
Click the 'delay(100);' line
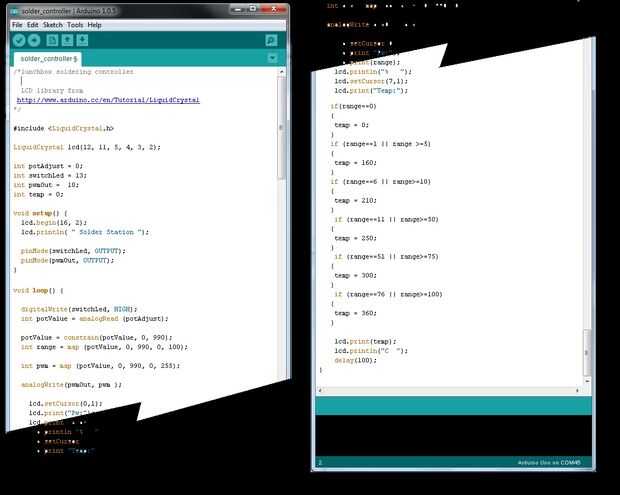pyautogui.click(x=355, y=360)
